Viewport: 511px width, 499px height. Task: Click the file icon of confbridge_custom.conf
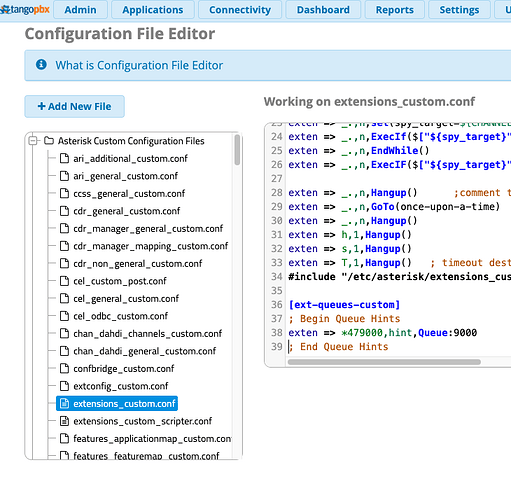click(x=64, y=369)
